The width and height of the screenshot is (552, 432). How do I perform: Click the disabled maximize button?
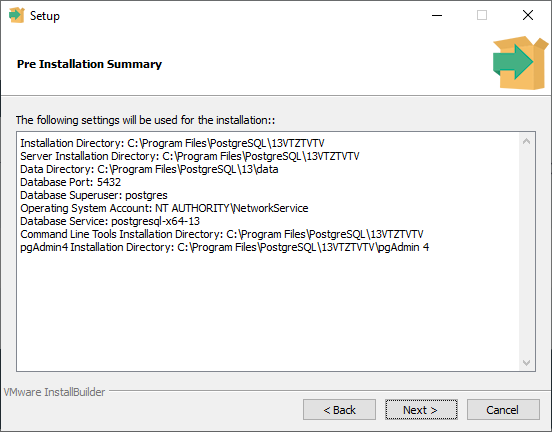coord(482,15)
